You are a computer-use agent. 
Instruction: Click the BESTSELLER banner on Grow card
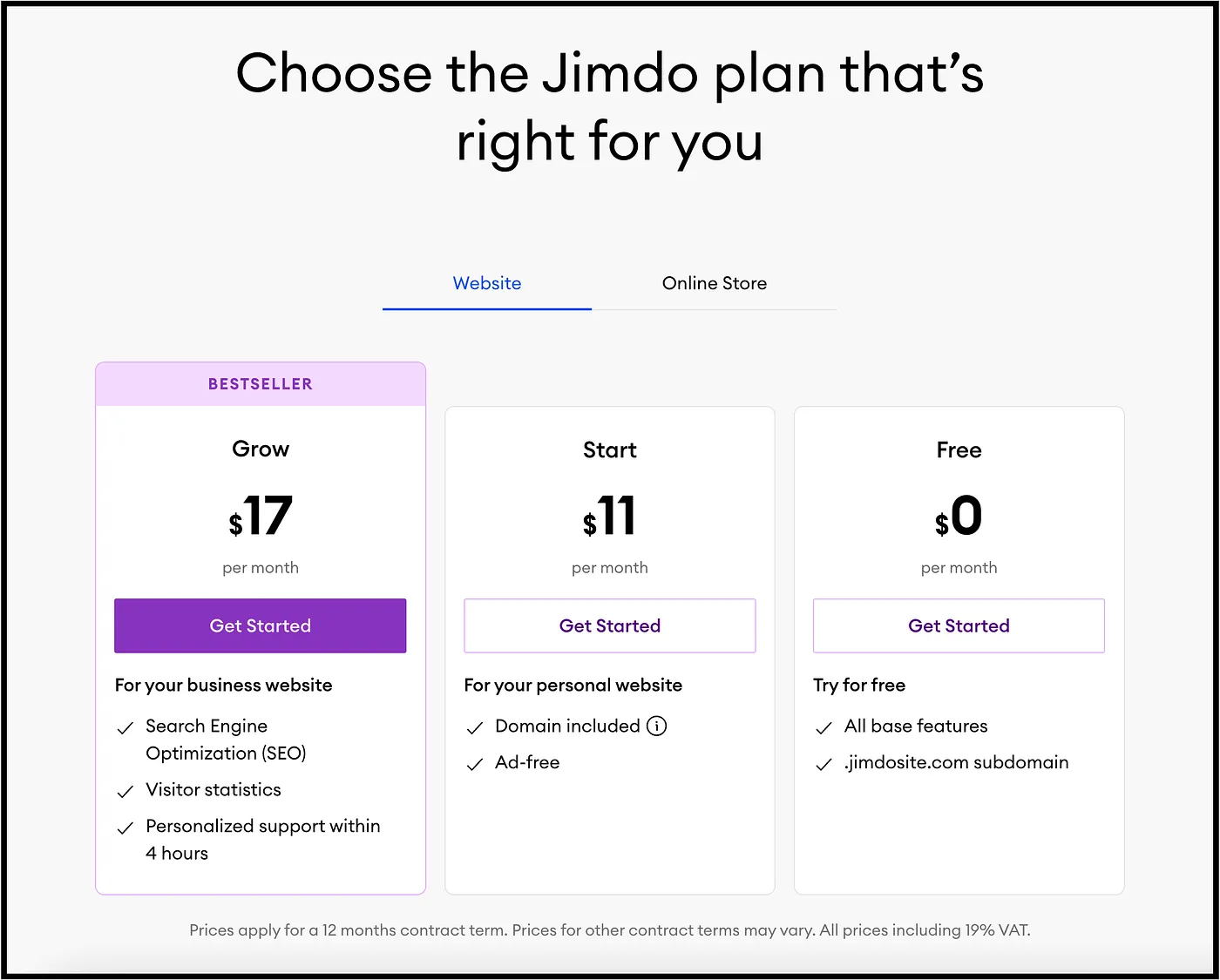[x=261, y=384]
